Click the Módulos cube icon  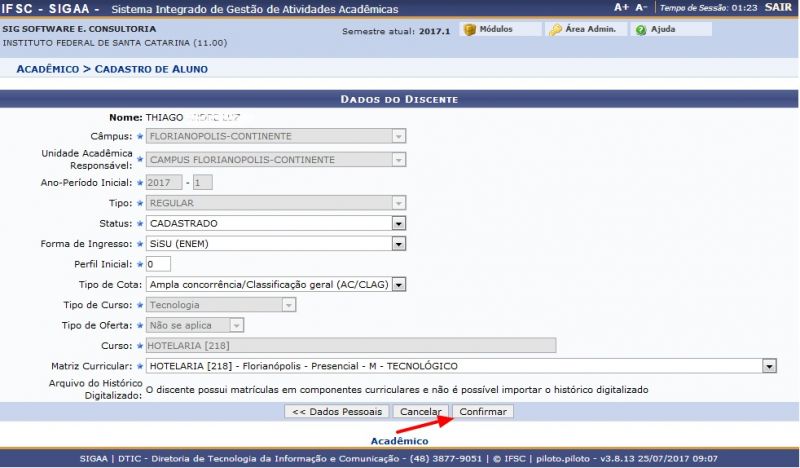pyautogui.click(x=469, y=30)
